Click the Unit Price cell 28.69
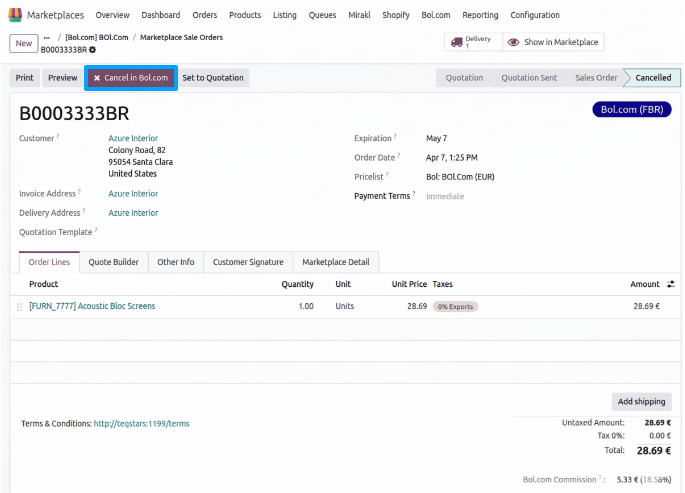Viewport: 685px width, 493px height. 417,306
